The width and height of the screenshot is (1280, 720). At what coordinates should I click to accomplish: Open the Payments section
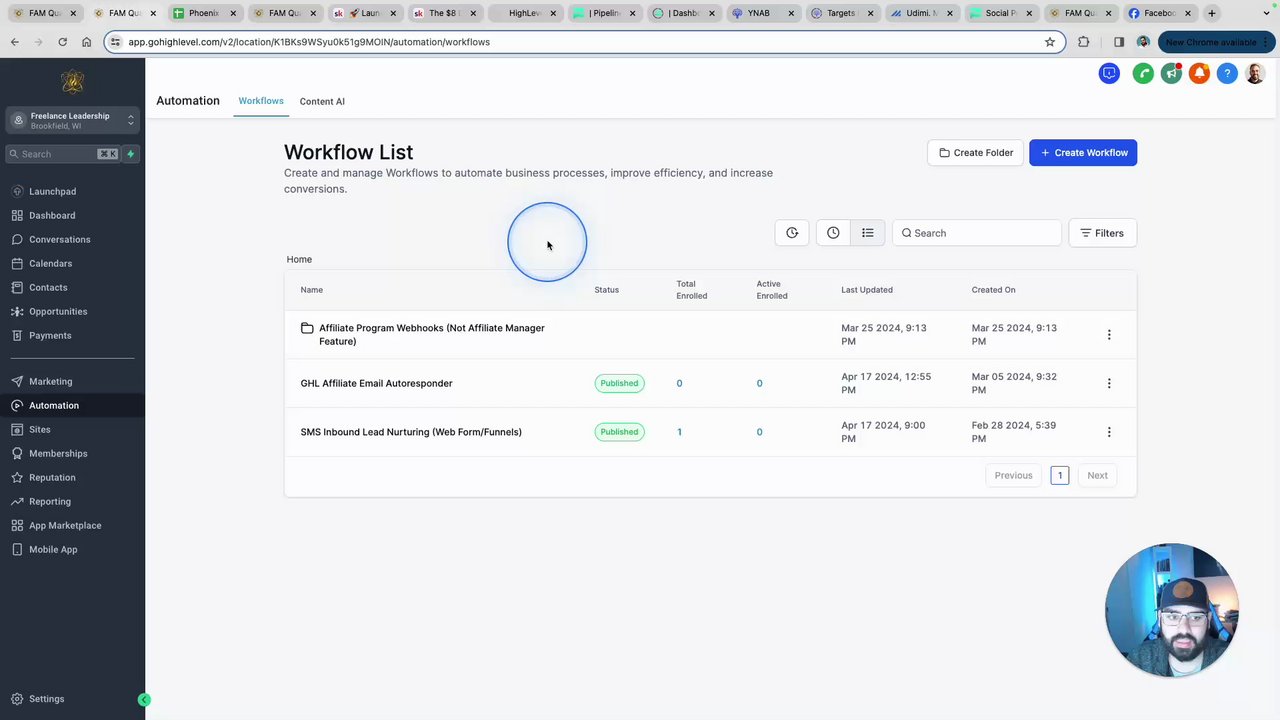point(50,335)
